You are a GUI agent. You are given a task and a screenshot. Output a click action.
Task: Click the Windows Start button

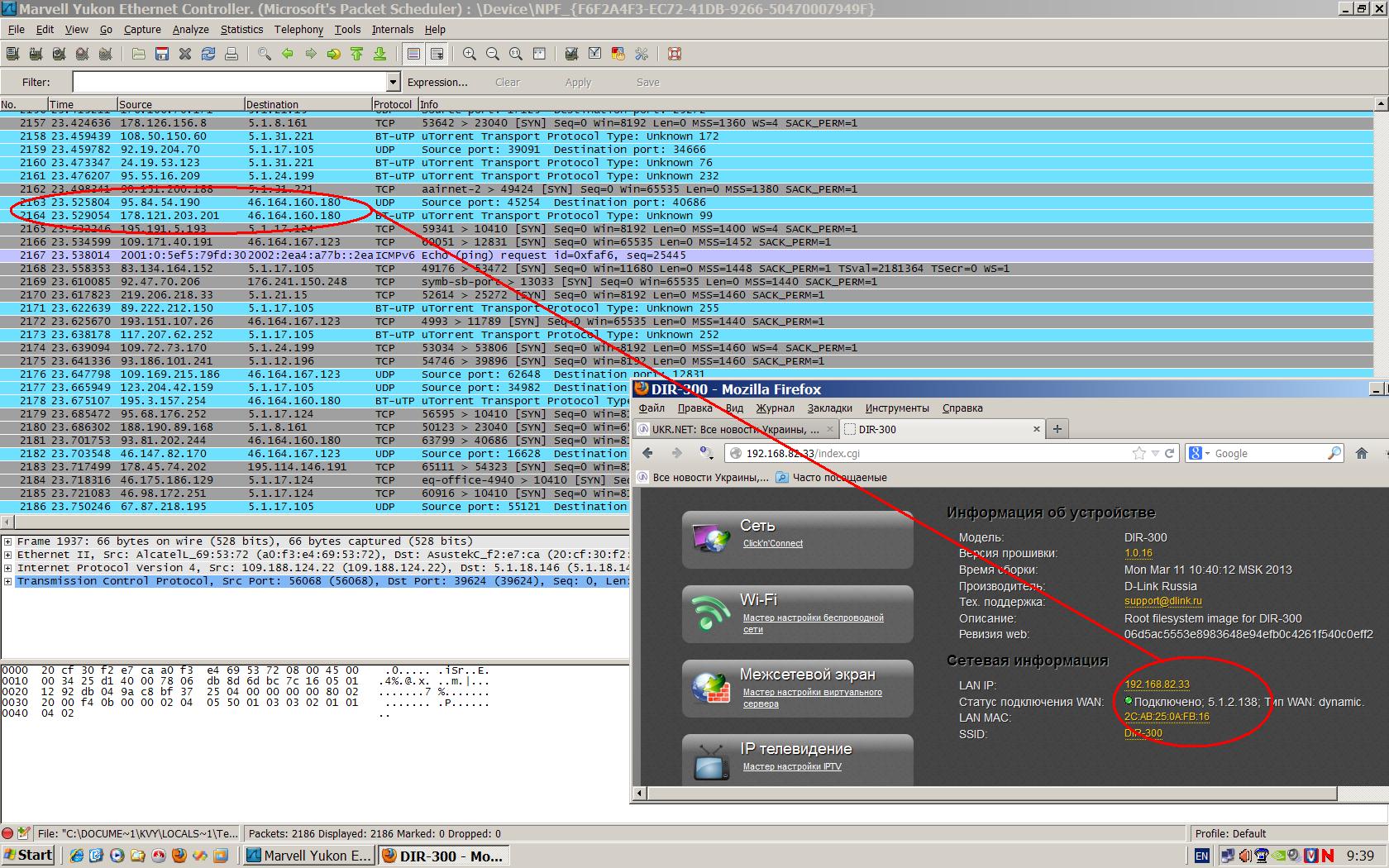point(28,855)
